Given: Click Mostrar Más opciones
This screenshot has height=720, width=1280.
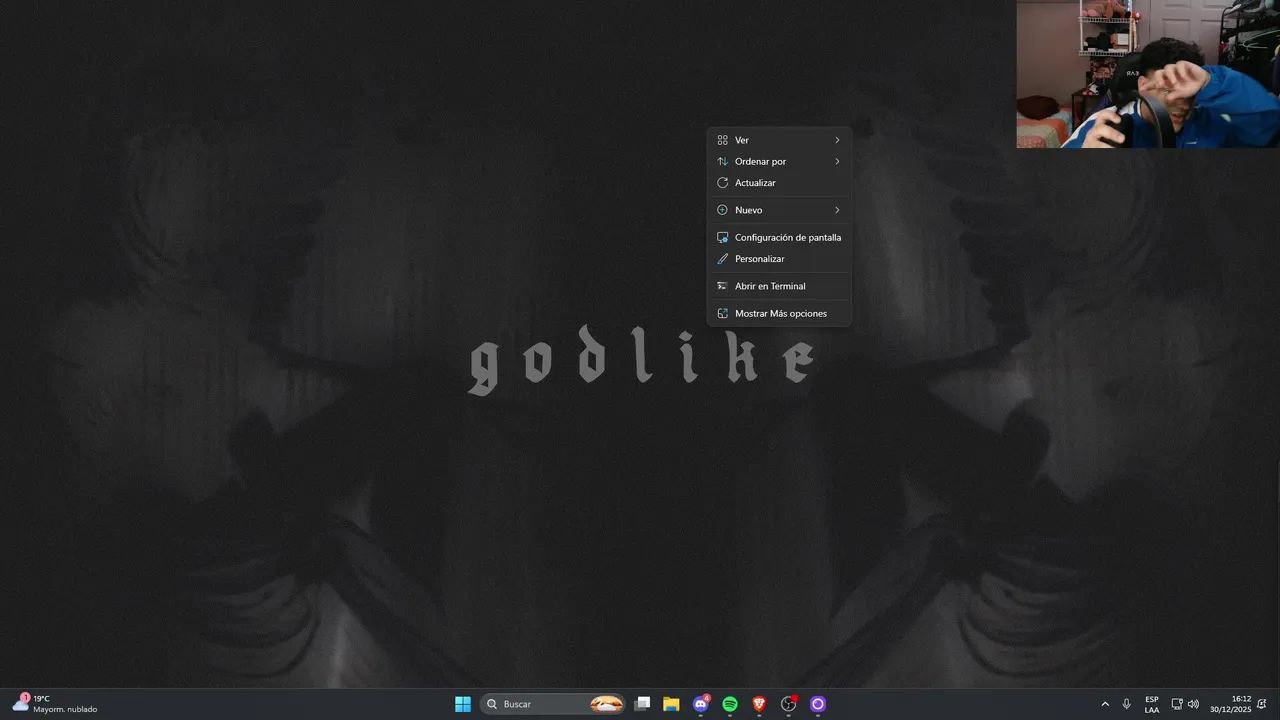Looking at the screenshot, I should 779,313.
